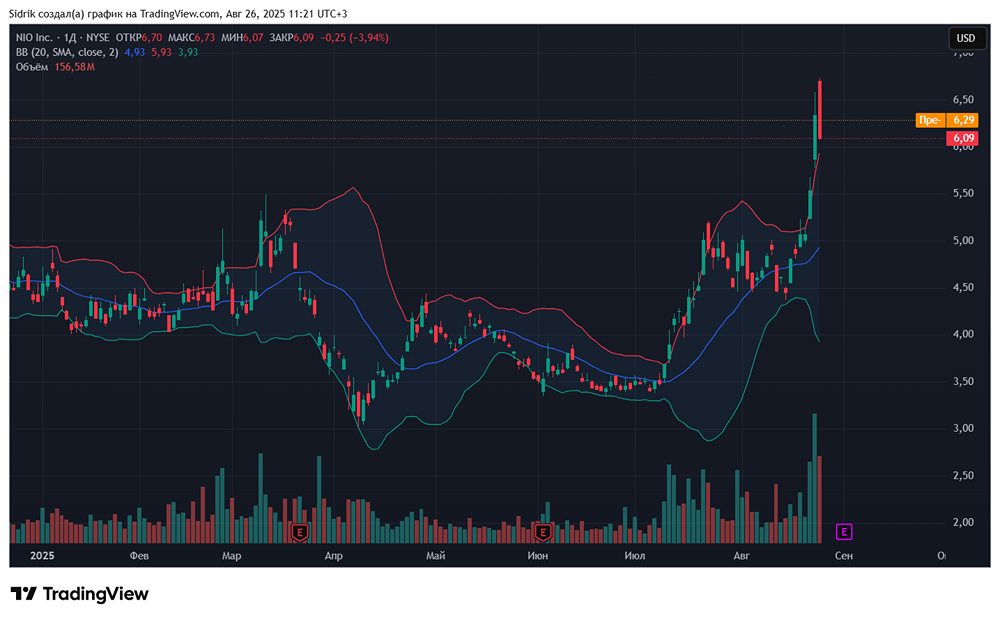1000x620 pixels.
Task: Click the volume value 156,58M
Action: [75, 67]
